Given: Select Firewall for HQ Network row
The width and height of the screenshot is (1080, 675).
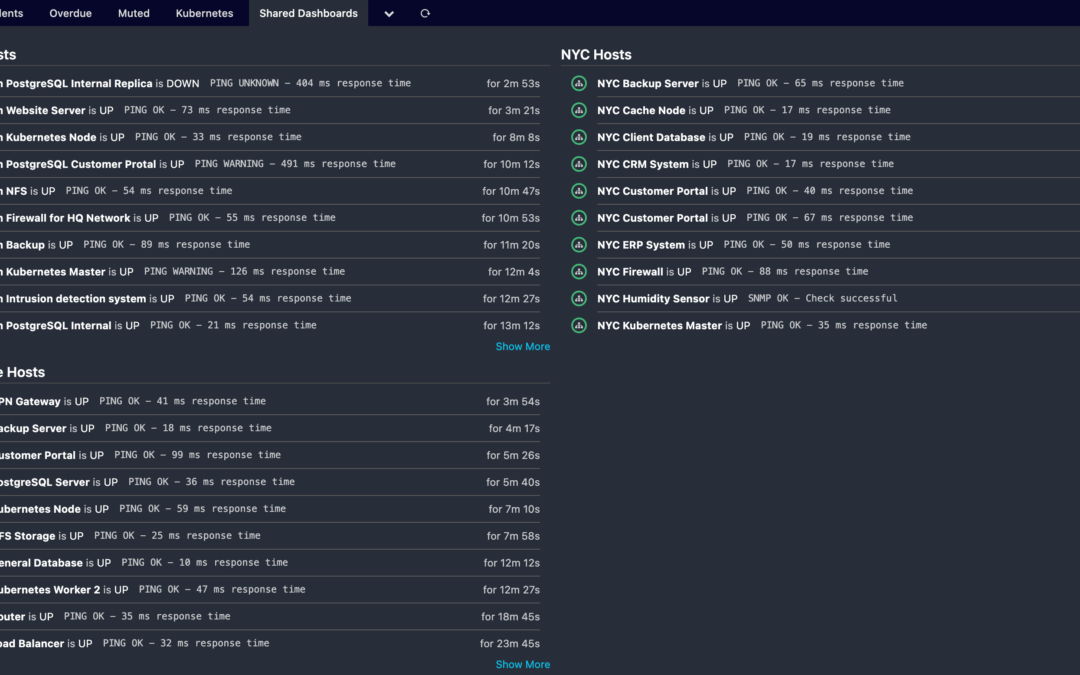Looking at the screenshot, I should (270, 218).
